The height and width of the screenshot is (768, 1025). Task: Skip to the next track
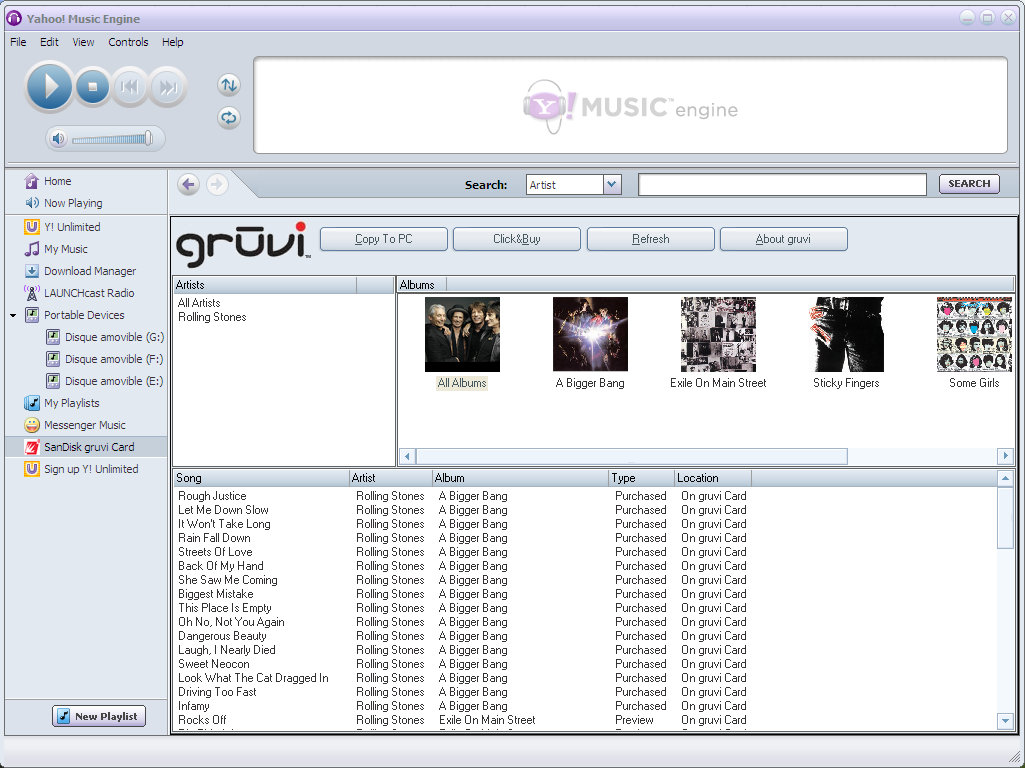pyautogui.click(x=168, y=86)
